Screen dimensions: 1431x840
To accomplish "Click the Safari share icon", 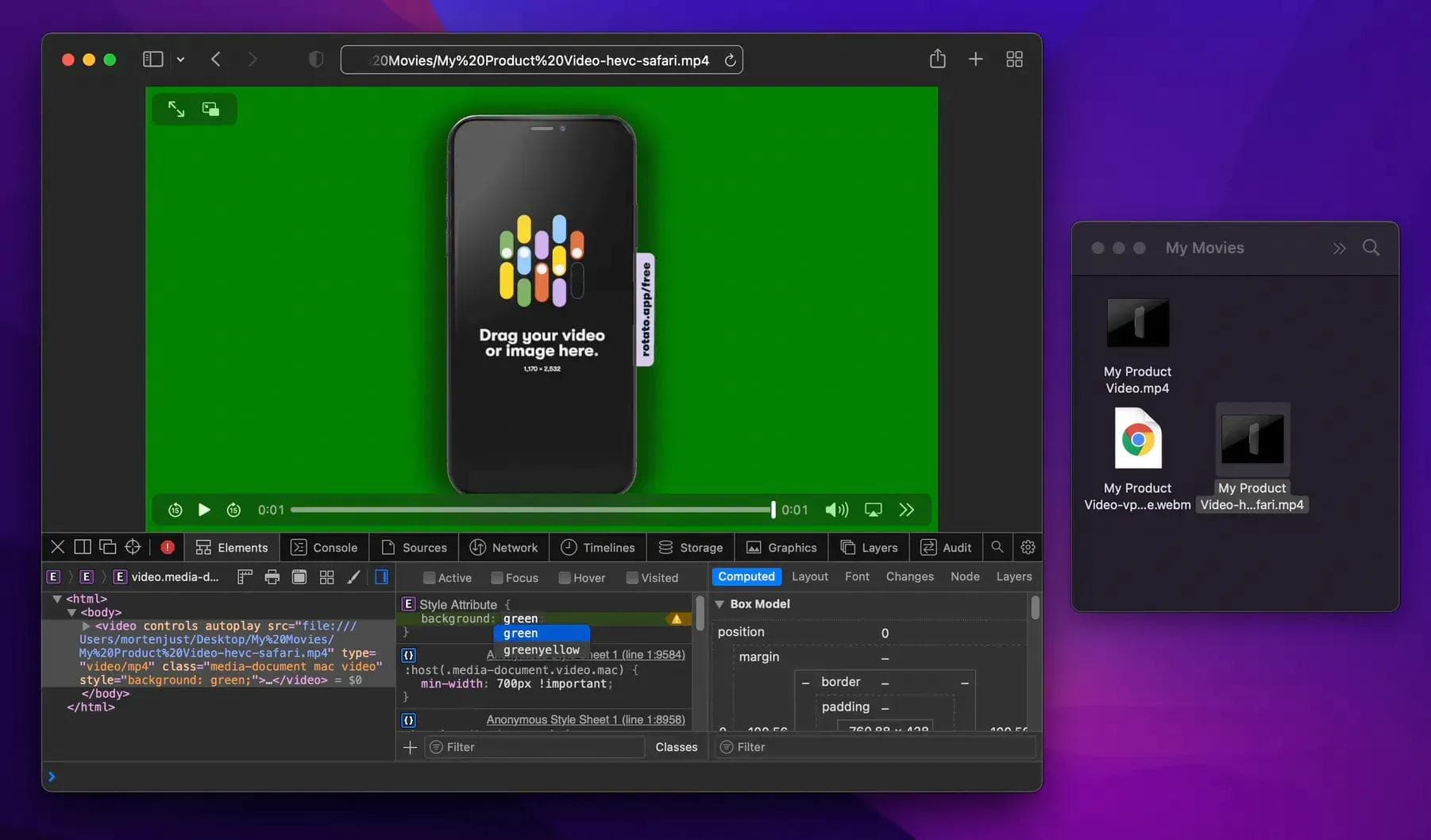I will coord(937,60).
